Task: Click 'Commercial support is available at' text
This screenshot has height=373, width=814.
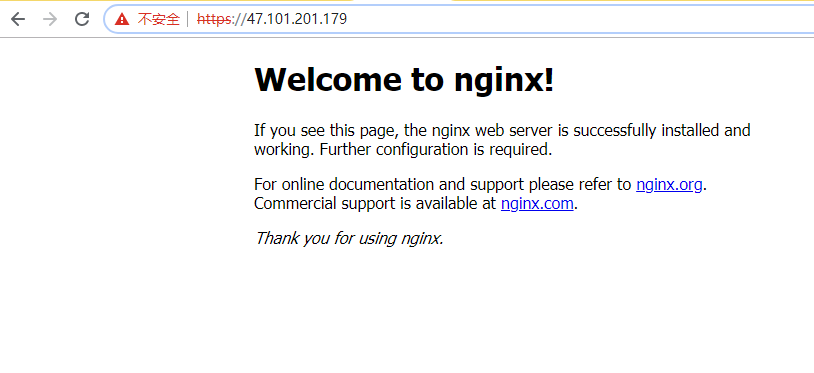Action: [x=375, y=204]
